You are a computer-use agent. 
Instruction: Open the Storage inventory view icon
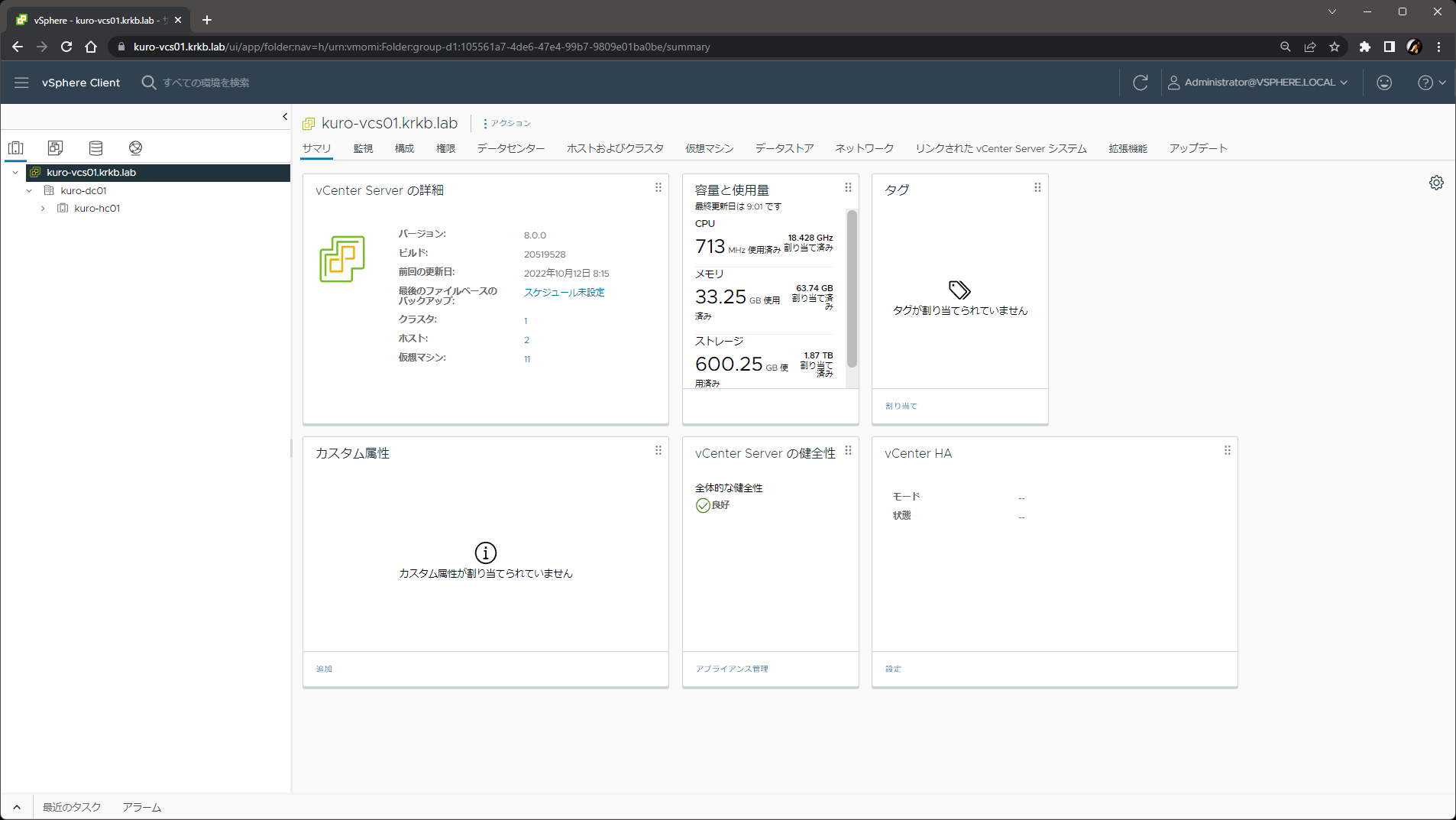point(95,147)
